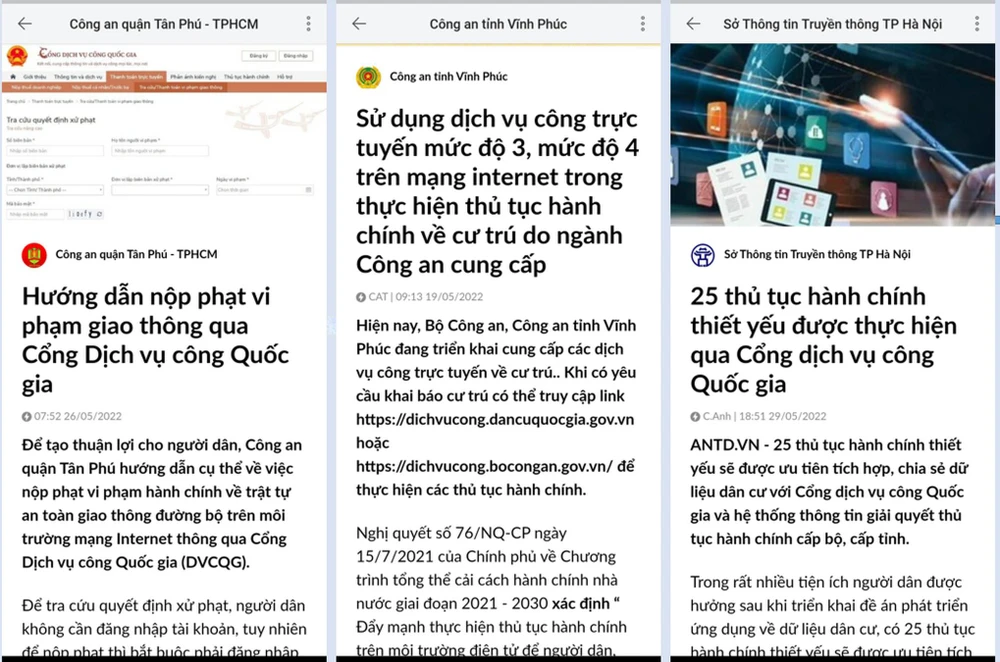Tap the back arrow on Tân Phú header
1000x662 pixels.
24,23
